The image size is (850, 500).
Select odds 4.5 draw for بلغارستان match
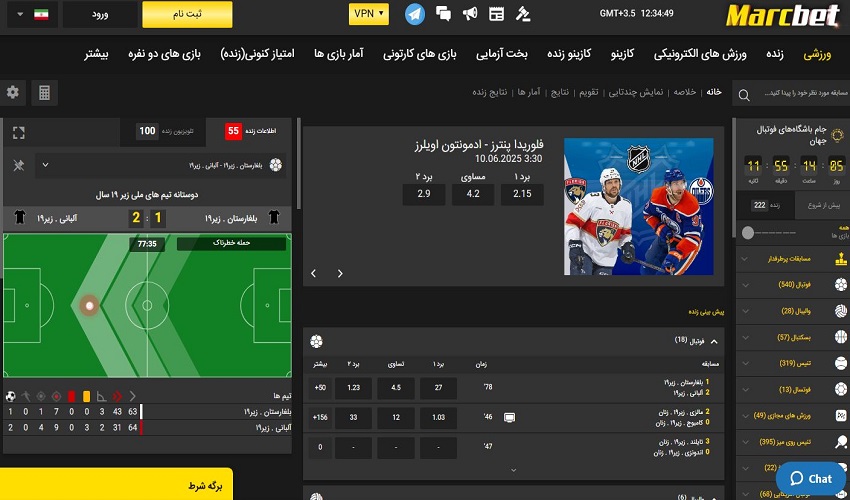[396, 388]
